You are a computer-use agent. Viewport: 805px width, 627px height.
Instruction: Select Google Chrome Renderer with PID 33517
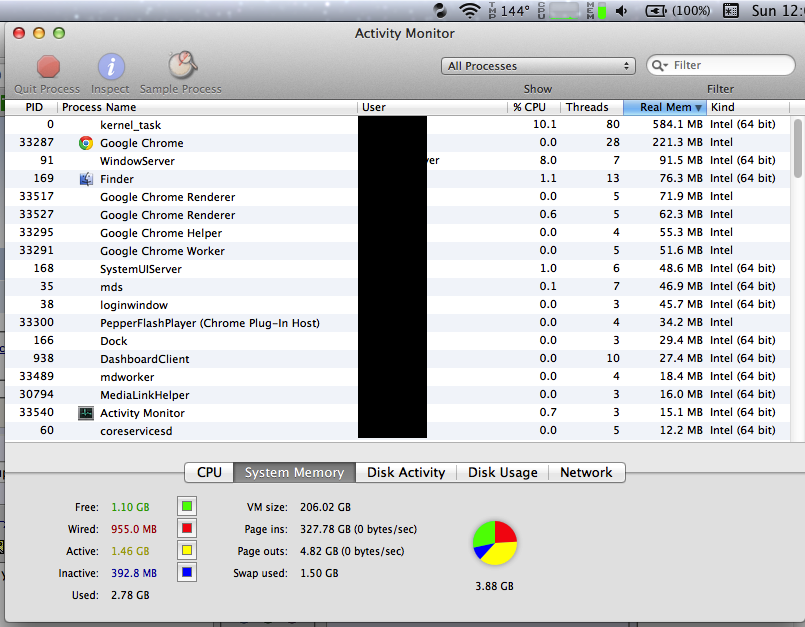[397, 197]
